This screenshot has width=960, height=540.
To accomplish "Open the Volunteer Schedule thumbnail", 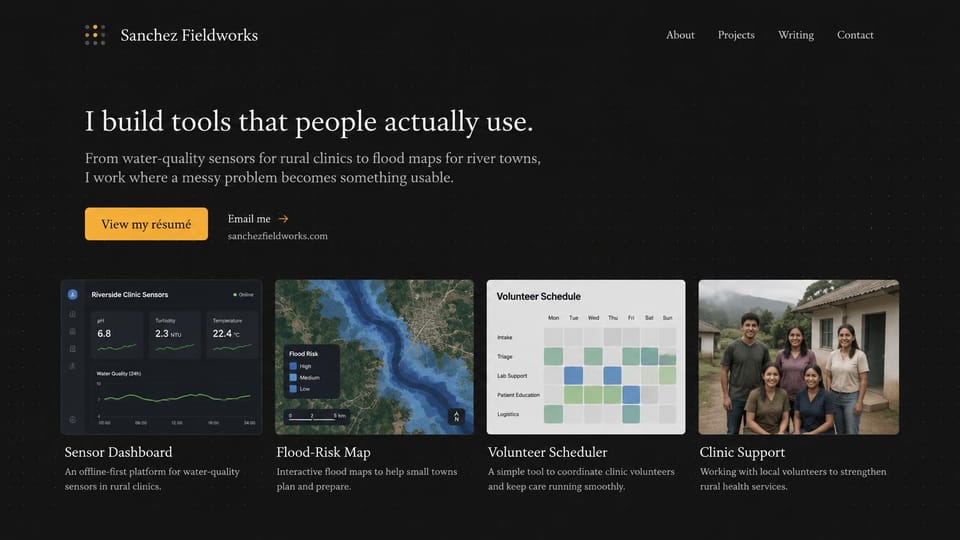I will (586, 357).
